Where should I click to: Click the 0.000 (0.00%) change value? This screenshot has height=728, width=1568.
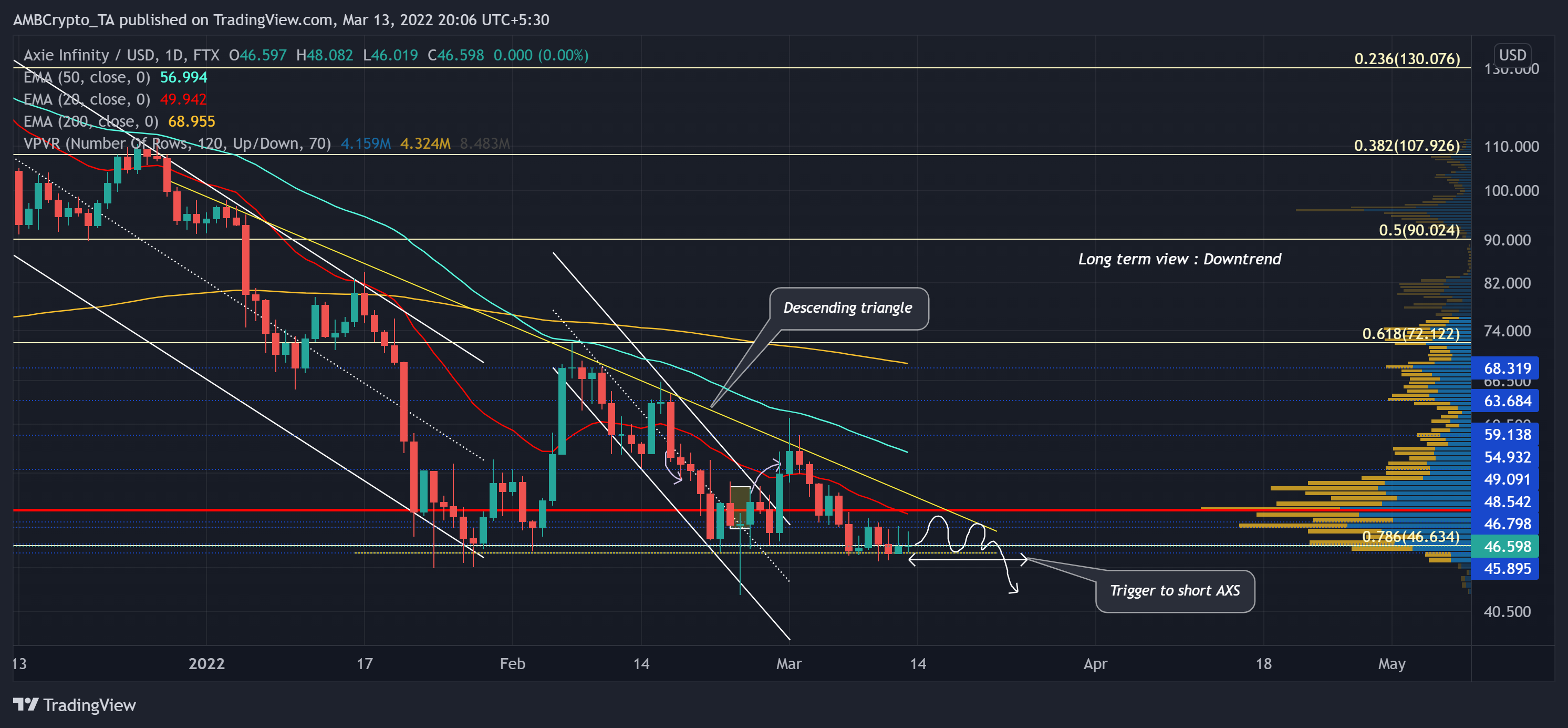coord(541,55)
